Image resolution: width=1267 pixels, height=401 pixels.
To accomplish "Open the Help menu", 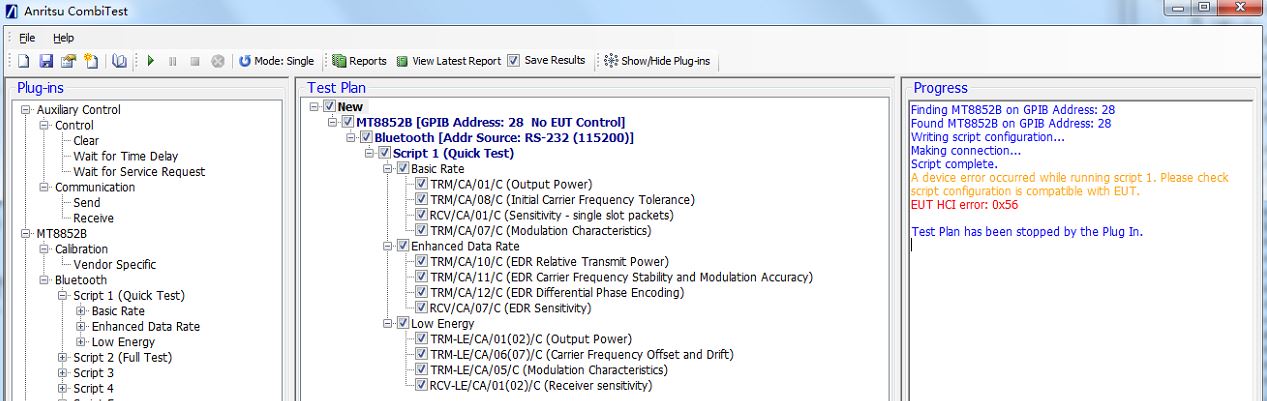I will [63, 38].
